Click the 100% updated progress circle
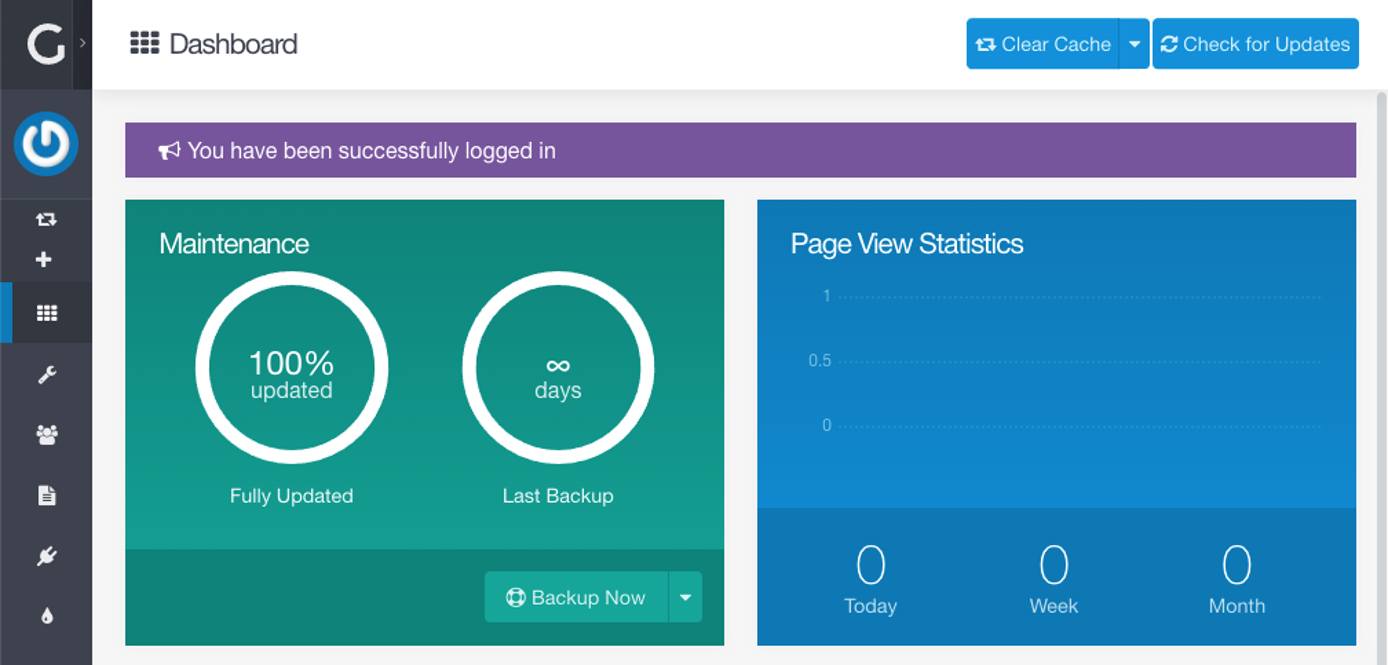The width and height of the screenshot is (1388, 665). tap(291, 368)
